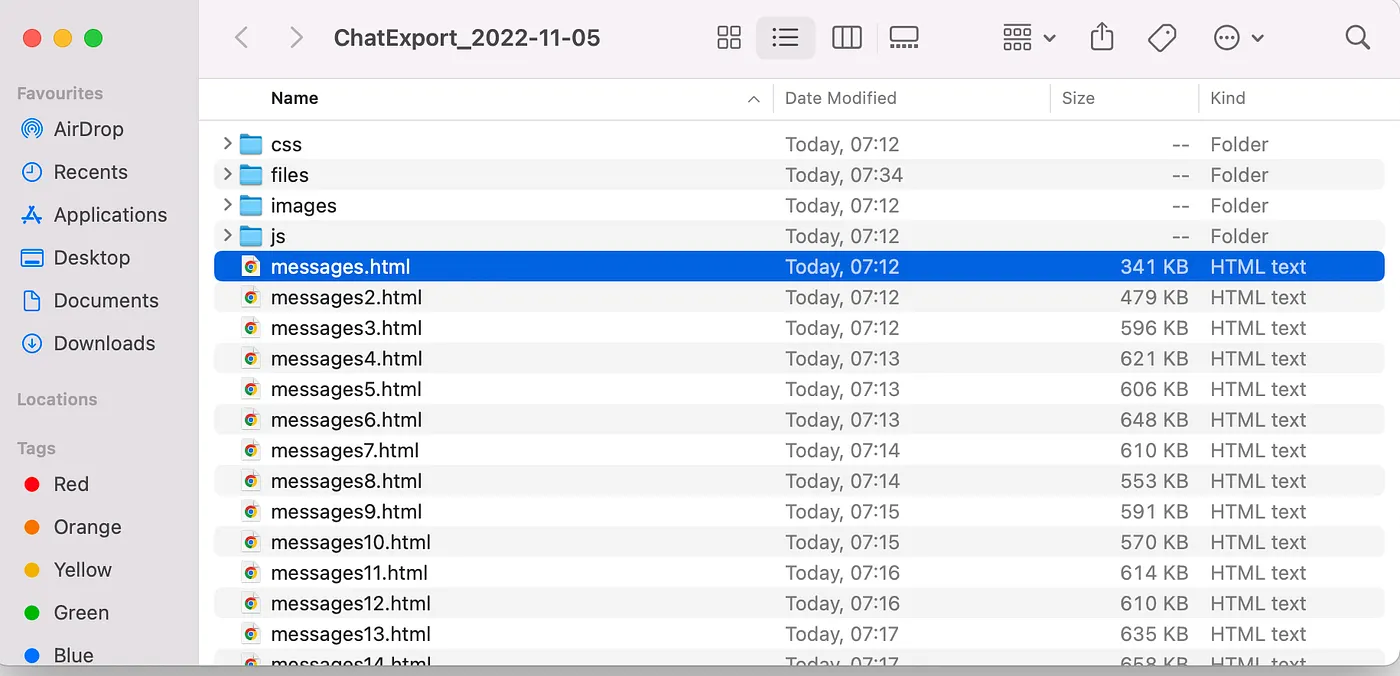
Task: Click the Tags sidebar heading
Action: click(36, 448)
